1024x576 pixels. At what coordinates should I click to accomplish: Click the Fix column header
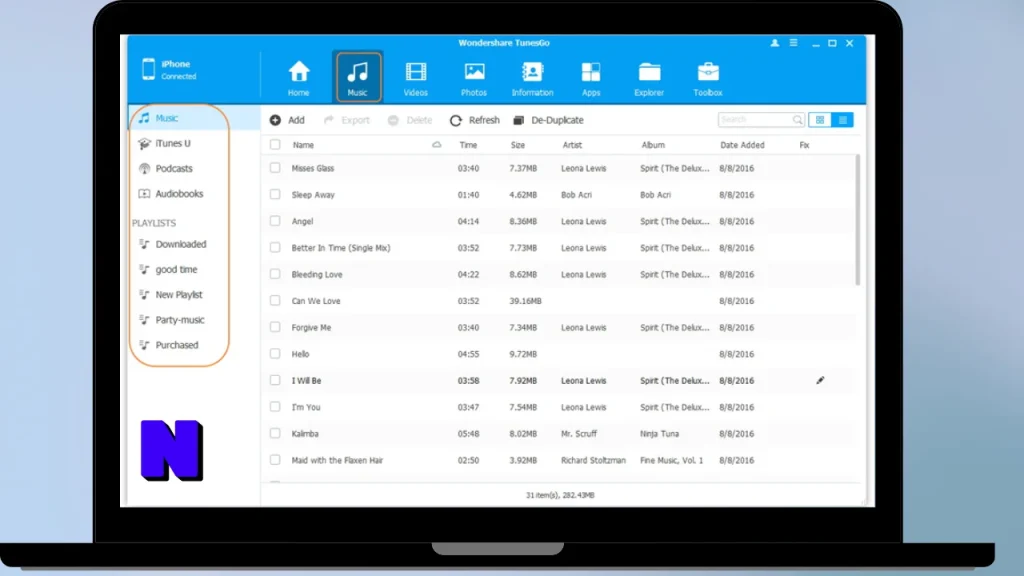805,145
